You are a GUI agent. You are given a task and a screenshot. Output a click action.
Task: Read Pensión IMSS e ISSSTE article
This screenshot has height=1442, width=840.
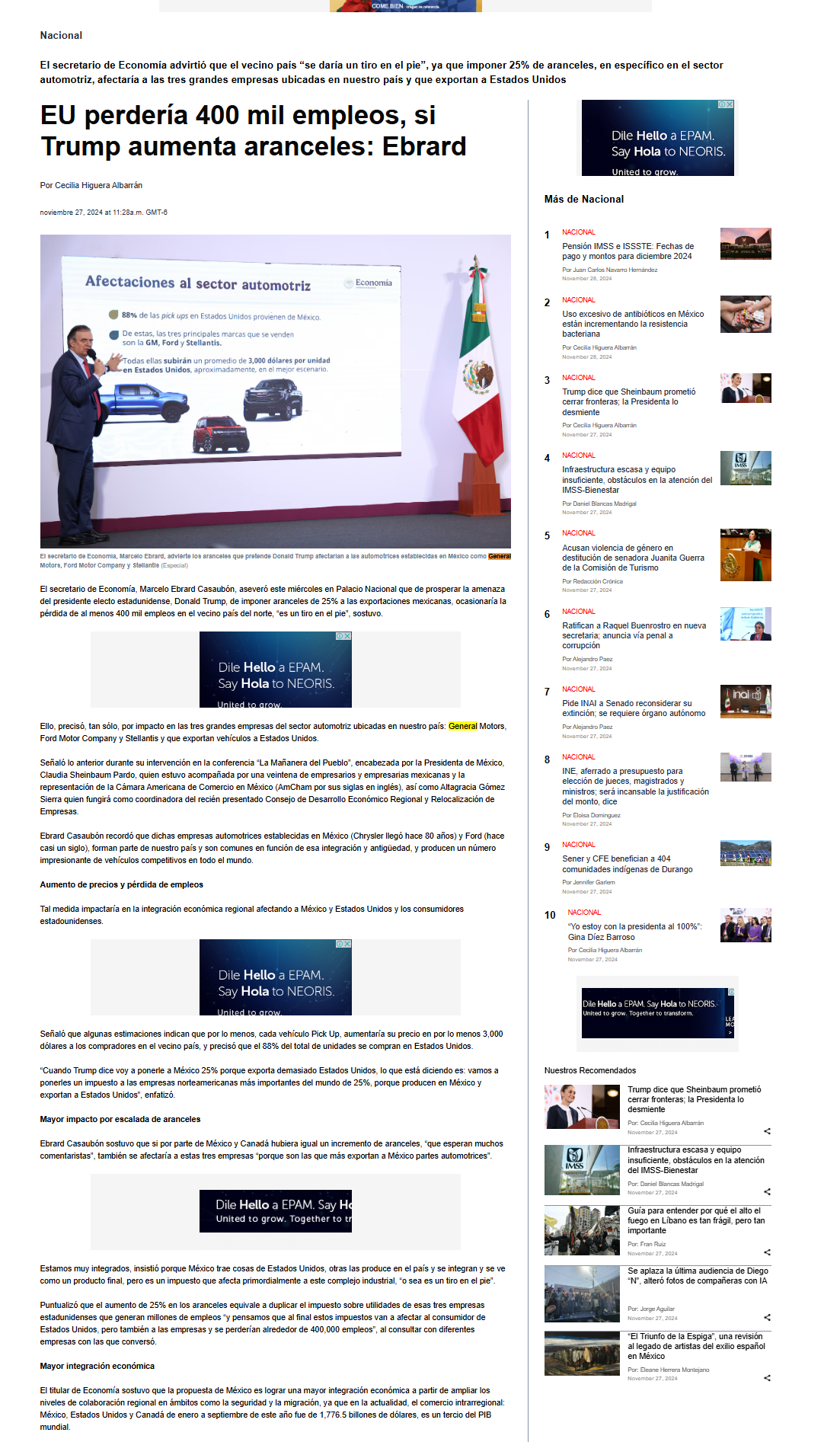(x=628, y=251)
